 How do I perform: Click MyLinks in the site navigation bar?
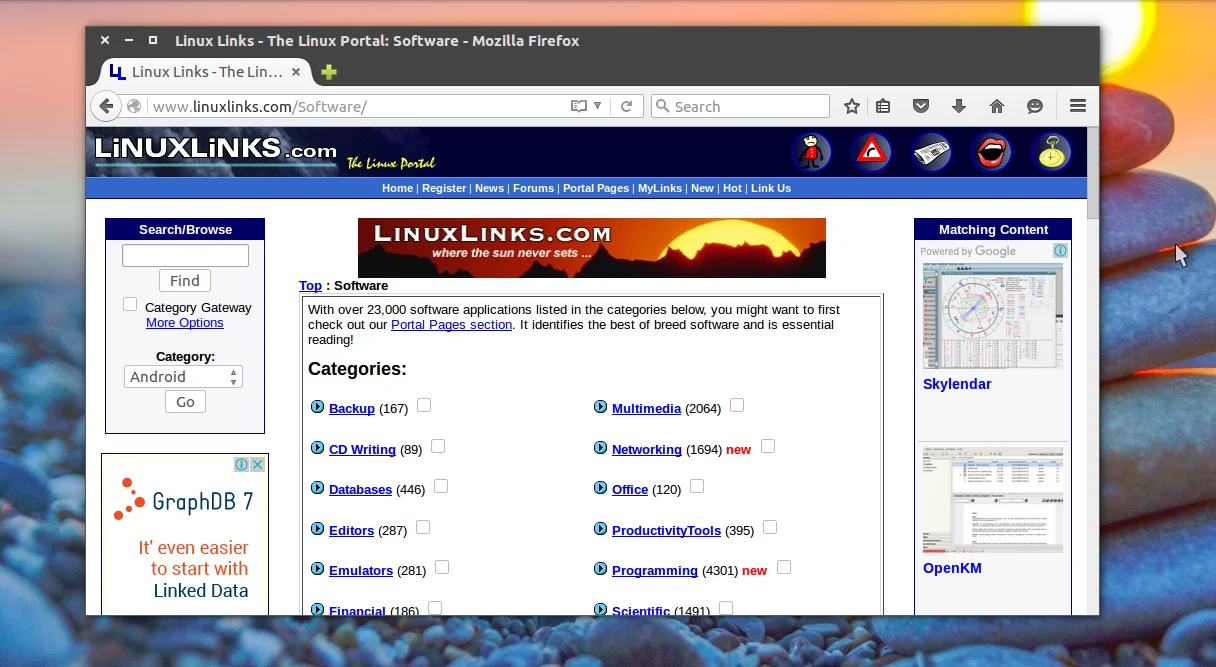(x=660, y=188)
